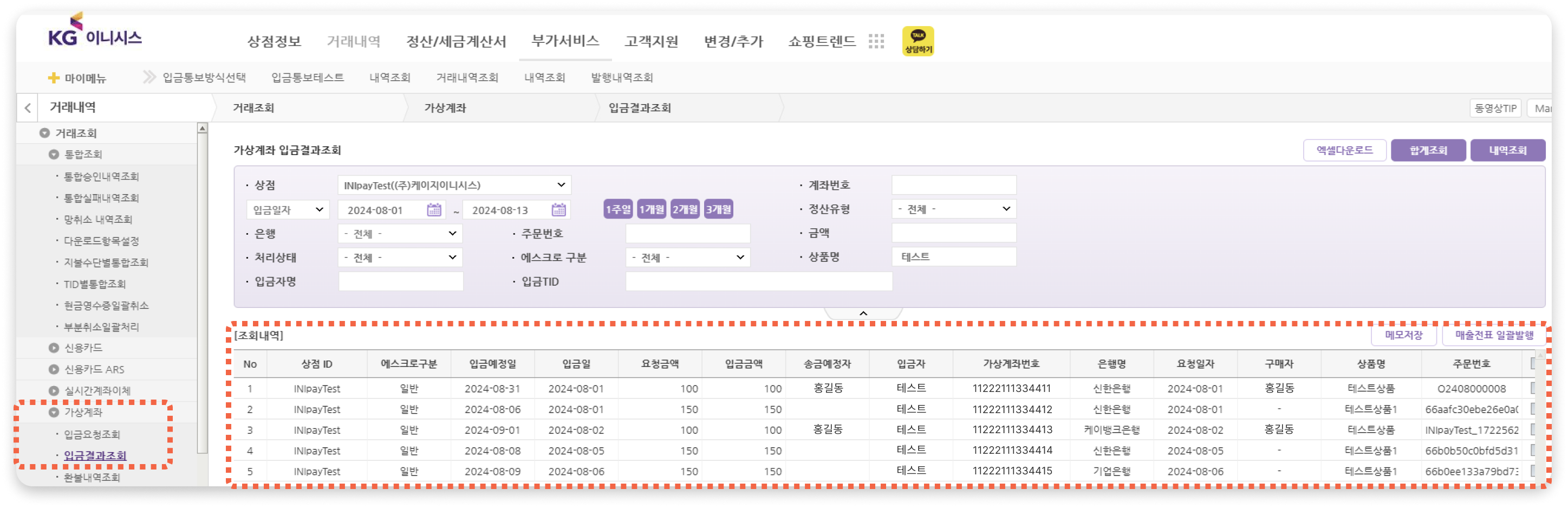The width and height of the screenshot is (1568, 508).
Task: Open the 쇼핑트렌드 menu
Action: pyautogui.click(x=822, y=41)
